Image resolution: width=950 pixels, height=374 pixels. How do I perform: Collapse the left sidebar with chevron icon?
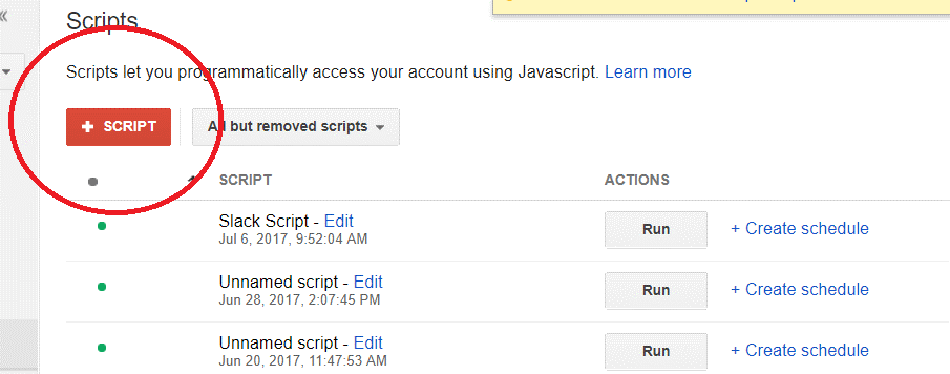(3, 16)
